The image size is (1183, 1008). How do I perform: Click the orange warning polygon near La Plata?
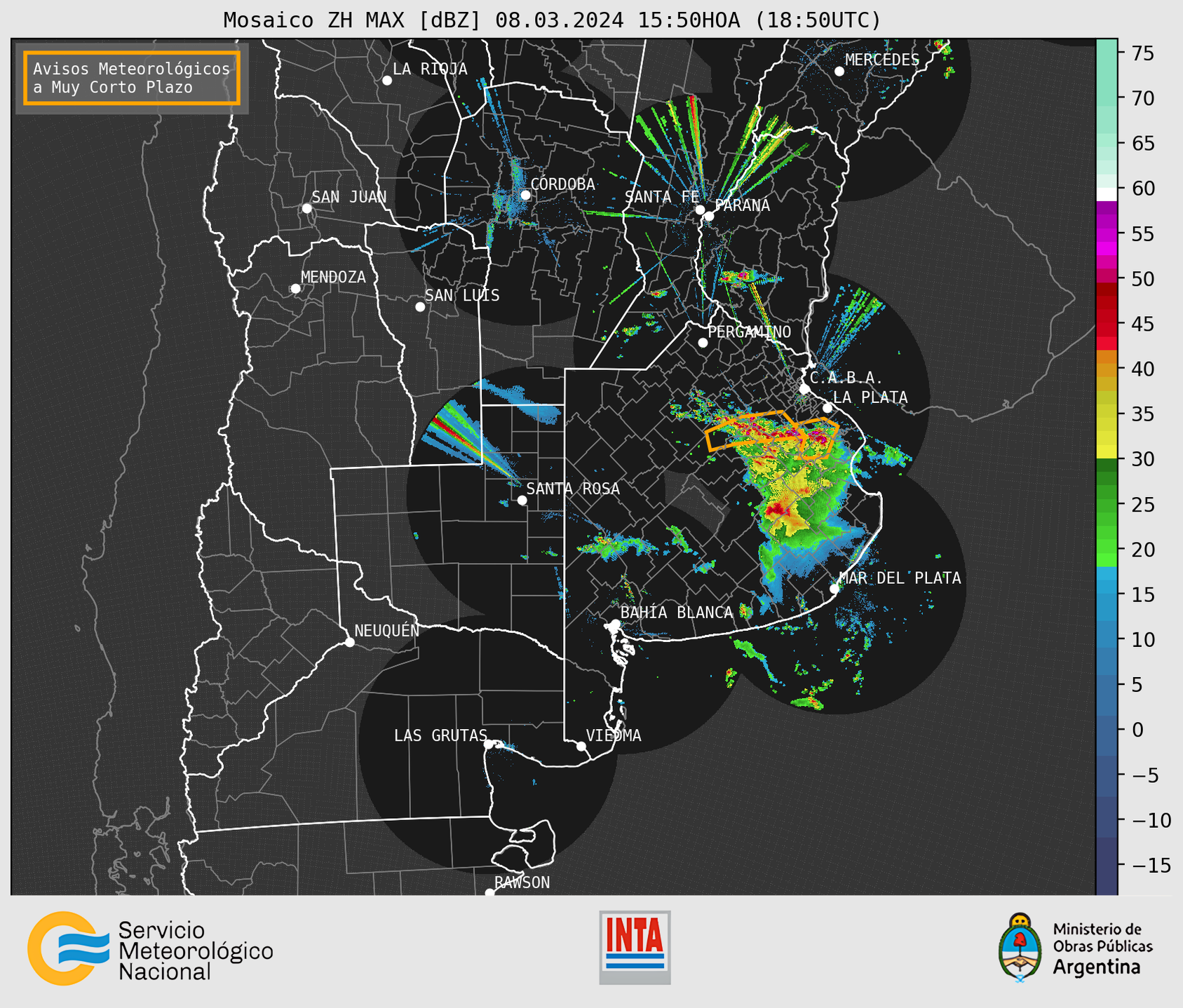[819, 437]
